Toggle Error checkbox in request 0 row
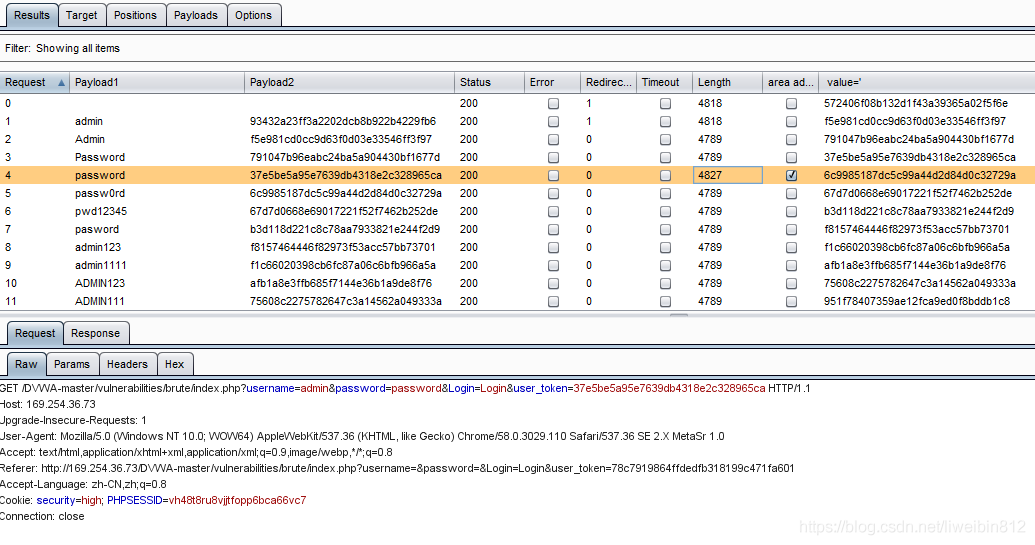 pyautogui.click(x=553, y=104)
